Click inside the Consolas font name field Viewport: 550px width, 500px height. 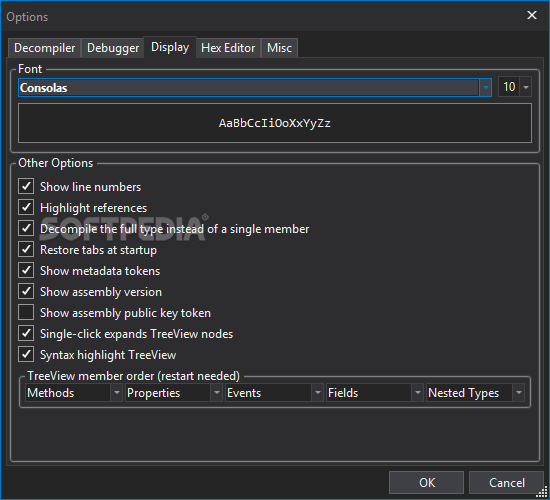(x=248, y=87)
